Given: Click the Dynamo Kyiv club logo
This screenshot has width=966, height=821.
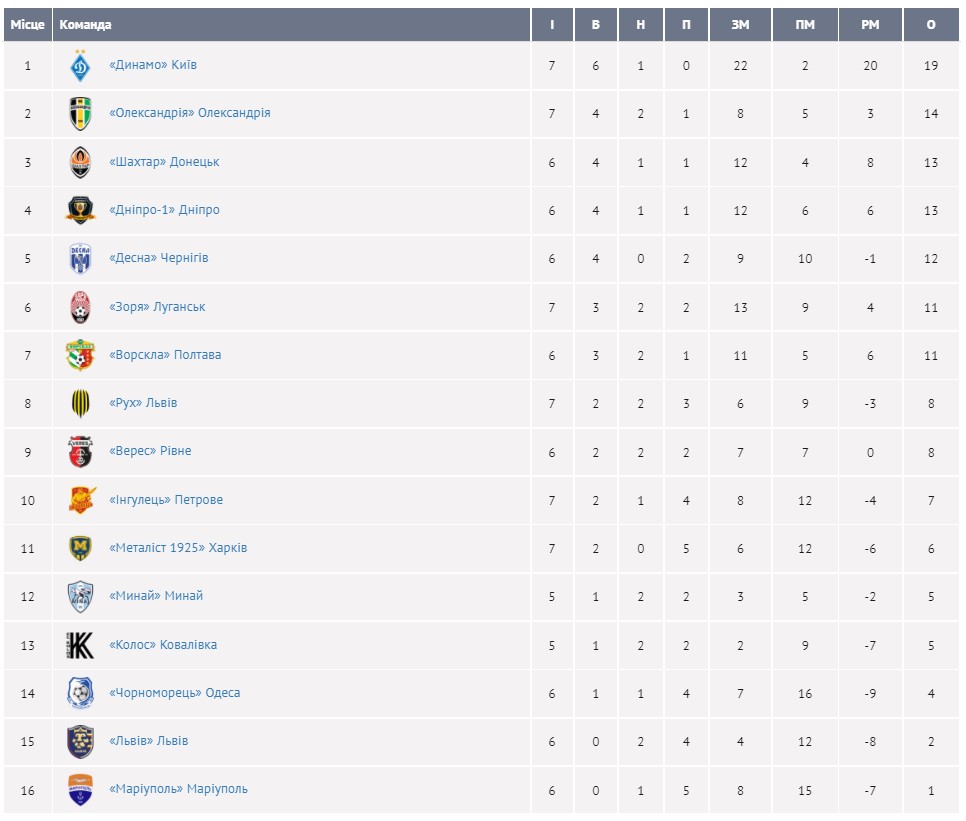Looking at the screenshot, I should [x=80, y=66].
